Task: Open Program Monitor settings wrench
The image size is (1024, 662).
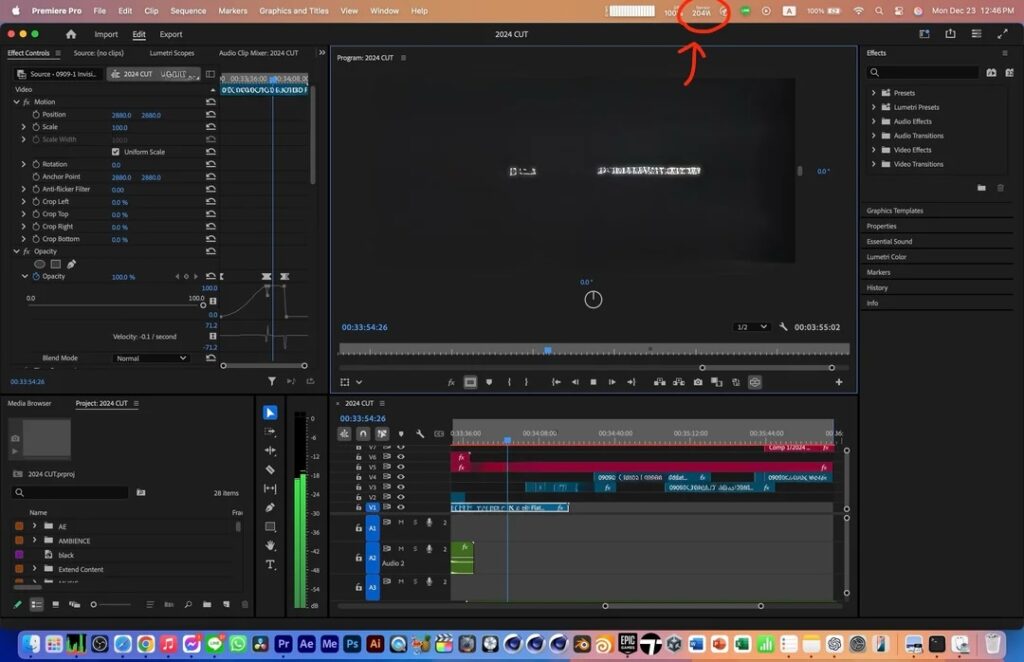Action: [x=783, y=326]
